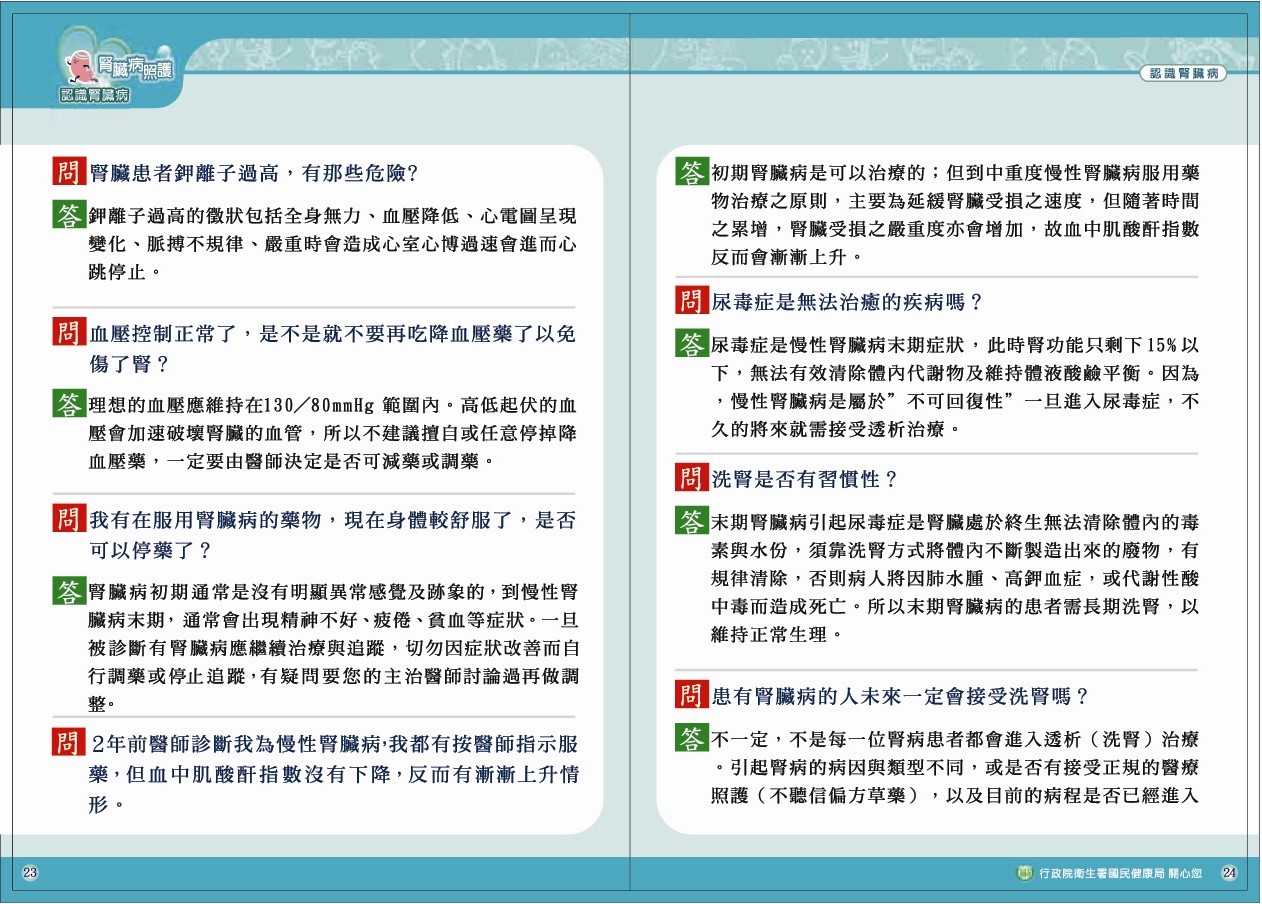Click the green 答 icon beside 末期腎臟病引起尿毒症
Image resolution: width=1262 pixels, height=904 pixels.
coord(692,521)
